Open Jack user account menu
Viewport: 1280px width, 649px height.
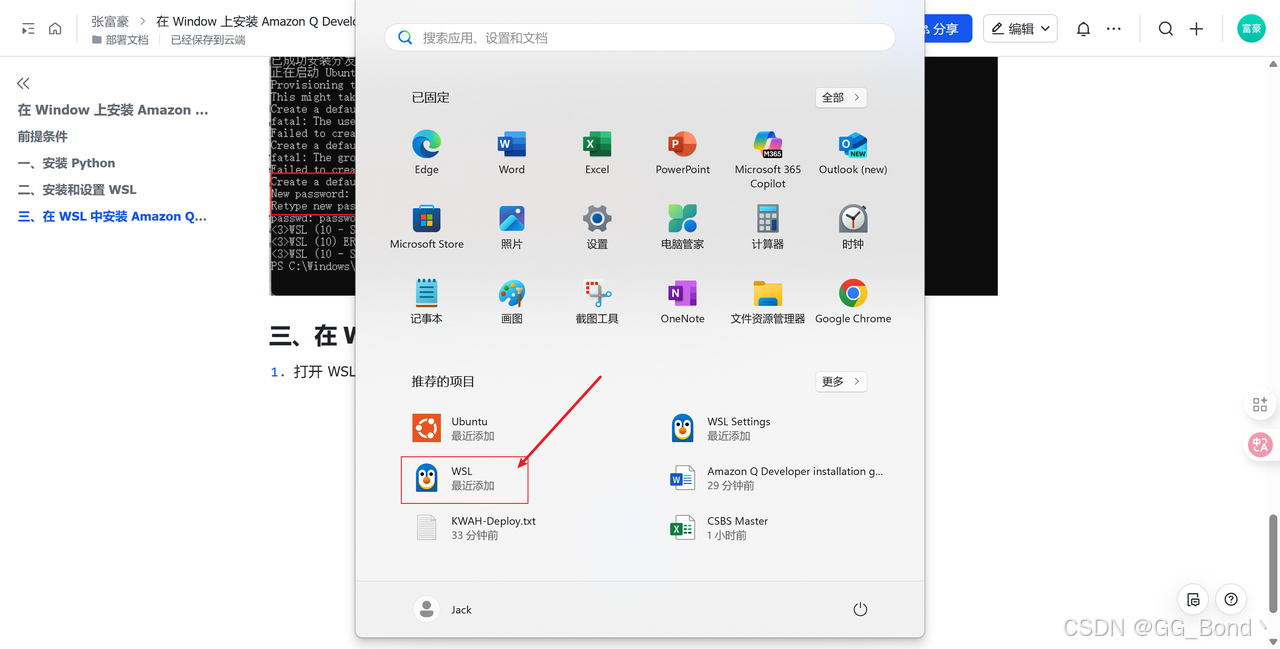coord(443,609)
